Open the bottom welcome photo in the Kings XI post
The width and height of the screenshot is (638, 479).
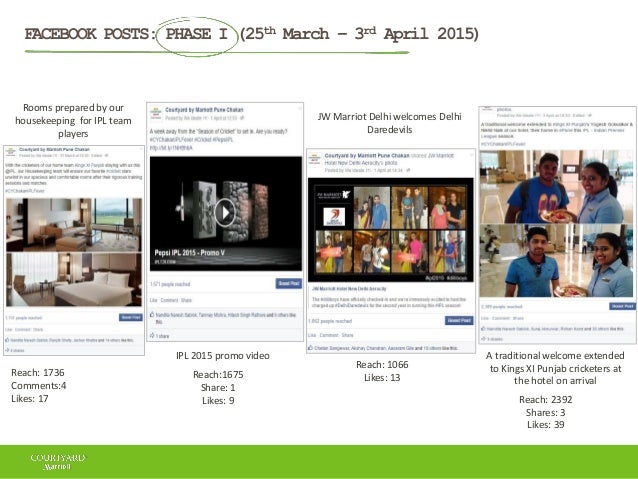point(556,260)
